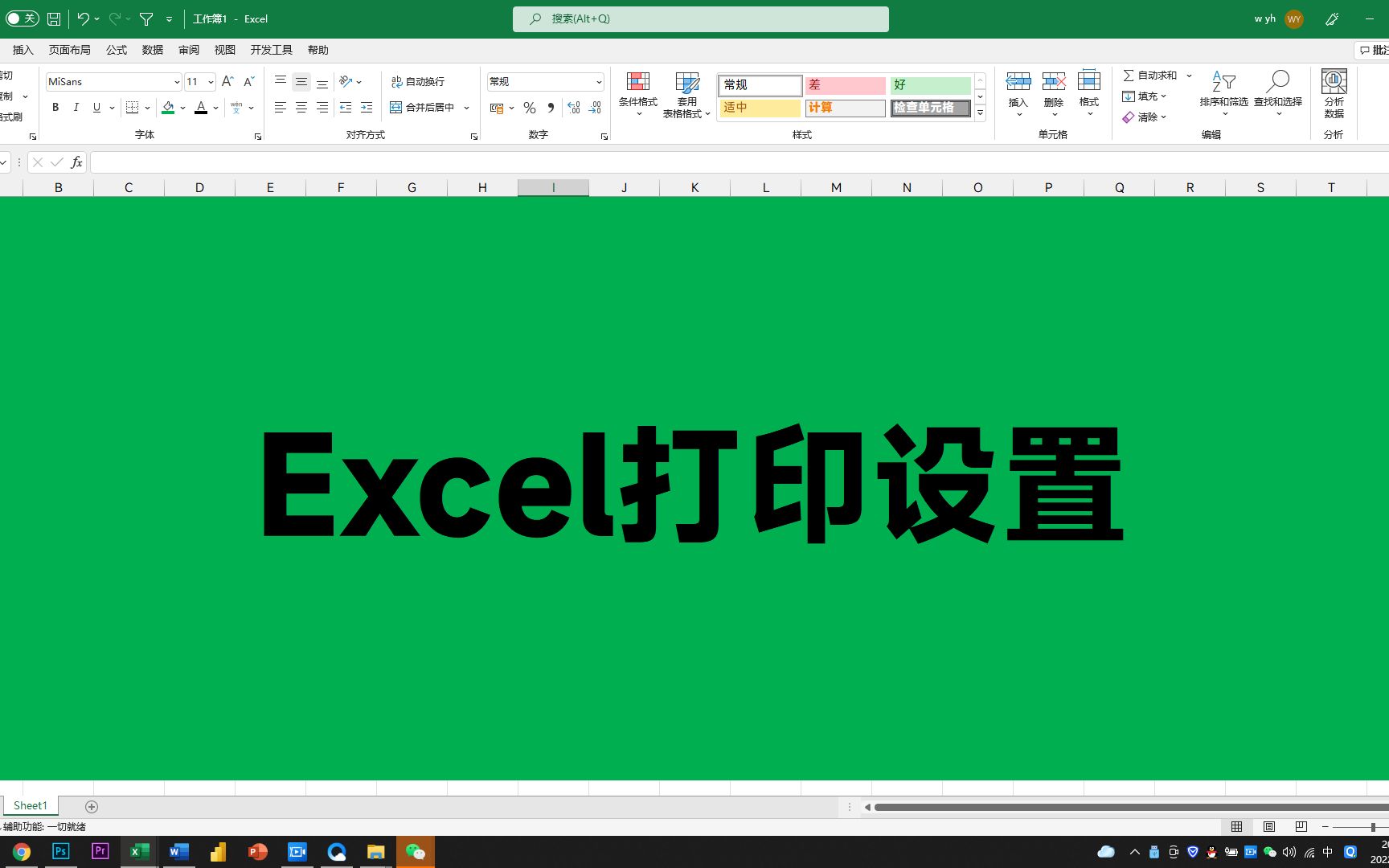This screenshot has height=868, width=1389.
Task: Switch to the 页面布局 ribbon tab
Action: (x=69, y=49)
